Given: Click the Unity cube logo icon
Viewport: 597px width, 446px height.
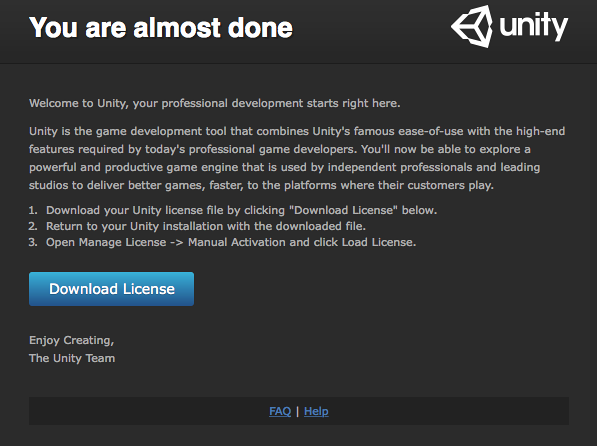Looking at the screenshot, I should tap(472, 26).
